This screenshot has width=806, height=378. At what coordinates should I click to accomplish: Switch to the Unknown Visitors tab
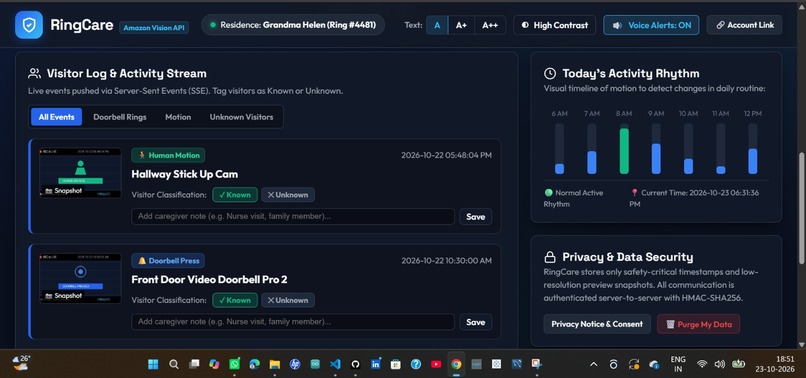point(242,117)
